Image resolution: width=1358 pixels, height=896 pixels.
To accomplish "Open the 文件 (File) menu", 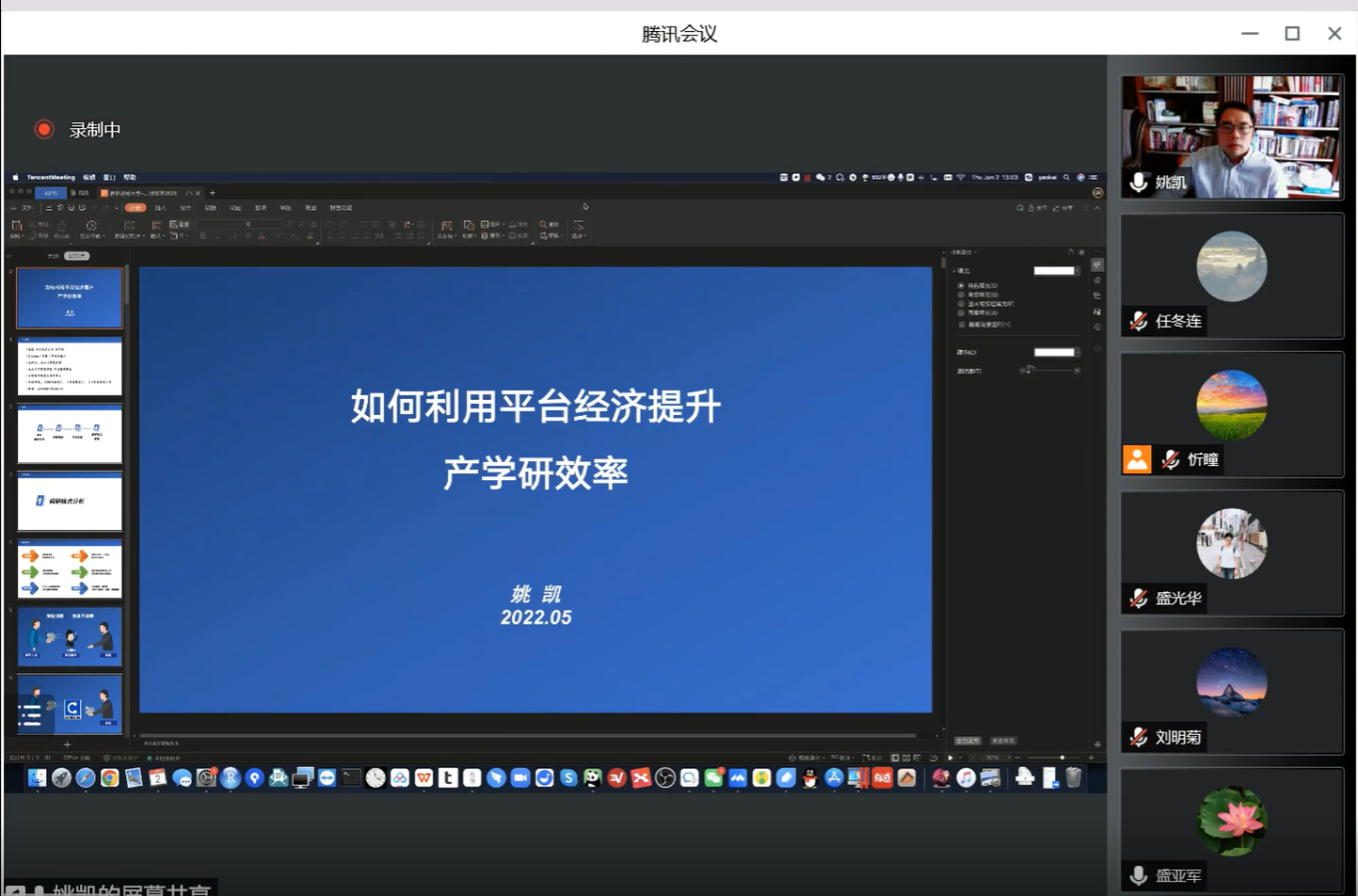I will point(27,208).
